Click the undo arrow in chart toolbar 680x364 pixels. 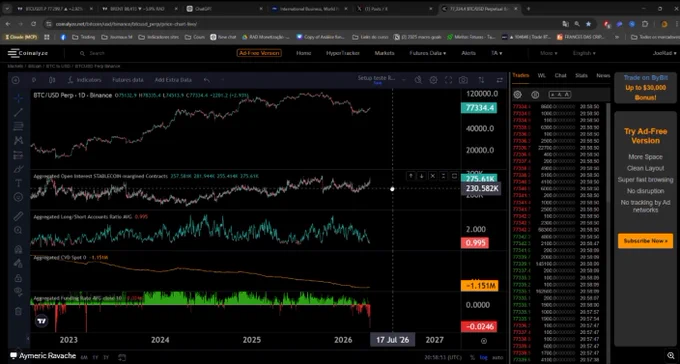207,80
